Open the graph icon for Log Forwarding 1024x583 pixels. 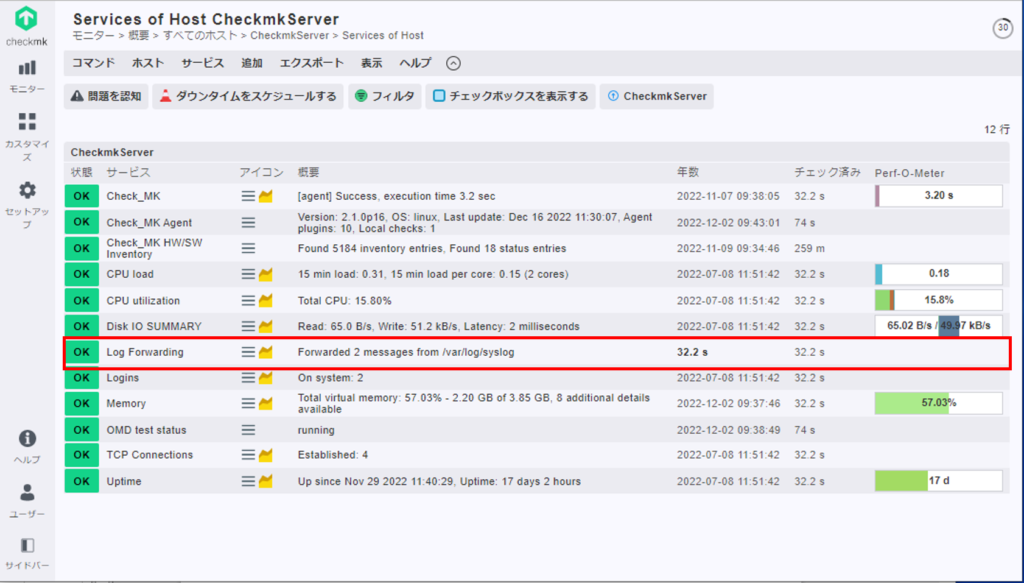click(266, 352)
